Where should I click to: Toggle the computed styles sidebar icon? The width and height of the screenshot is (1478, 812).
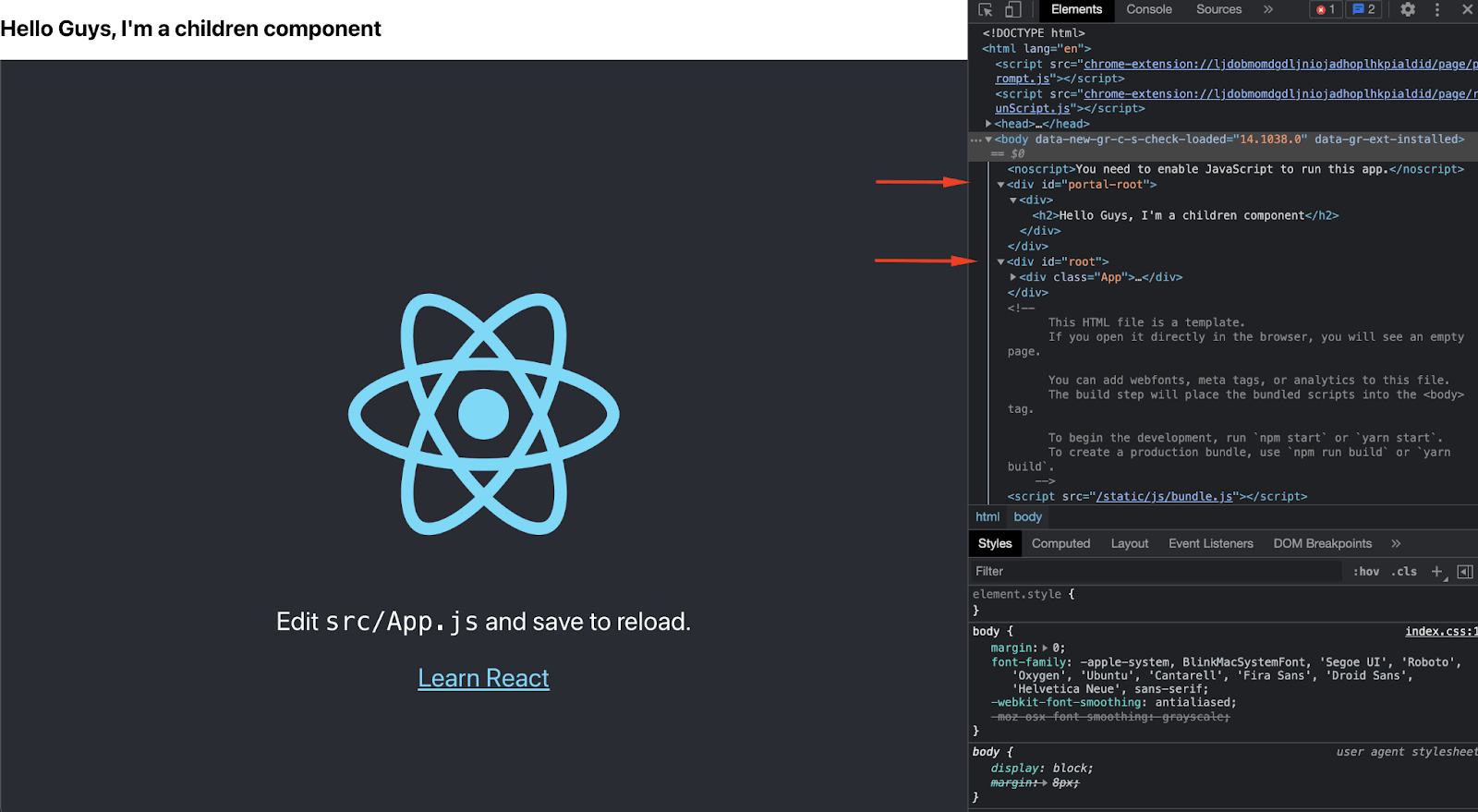click(x=1465, y=572)
